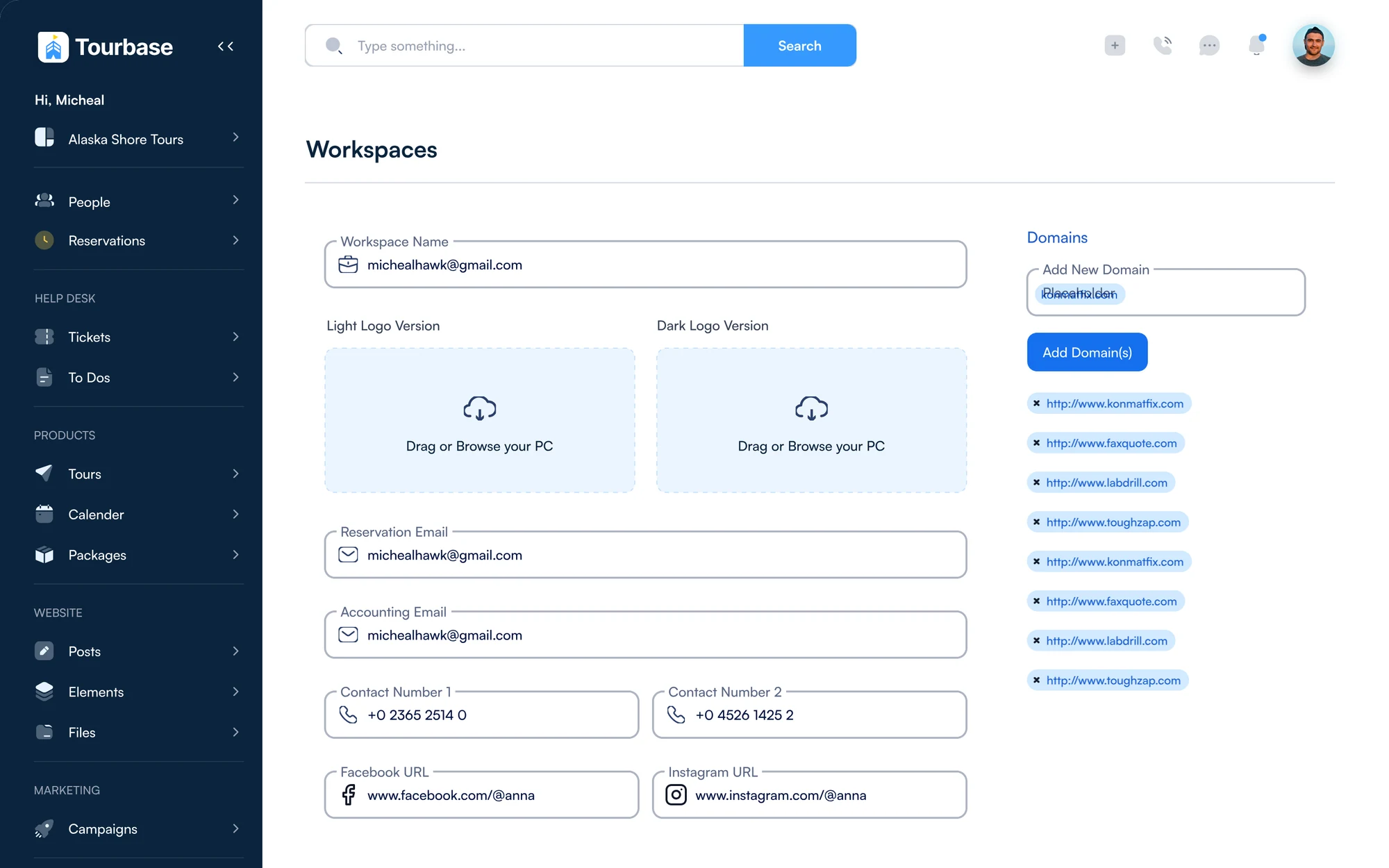This screenshot has height=868, width=1389.
Task: Remove the first labdrill.com domain tag
Action: click(x=1036, y=483)
